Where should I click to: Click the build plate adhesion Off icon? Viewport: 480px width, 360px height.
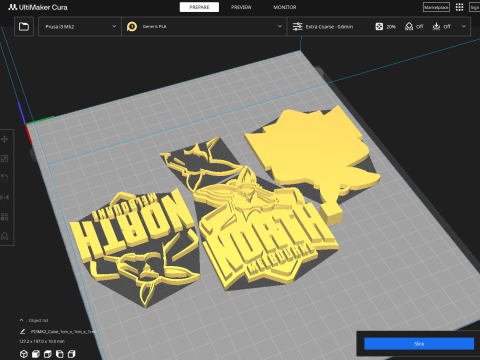(x=436, y=26)
